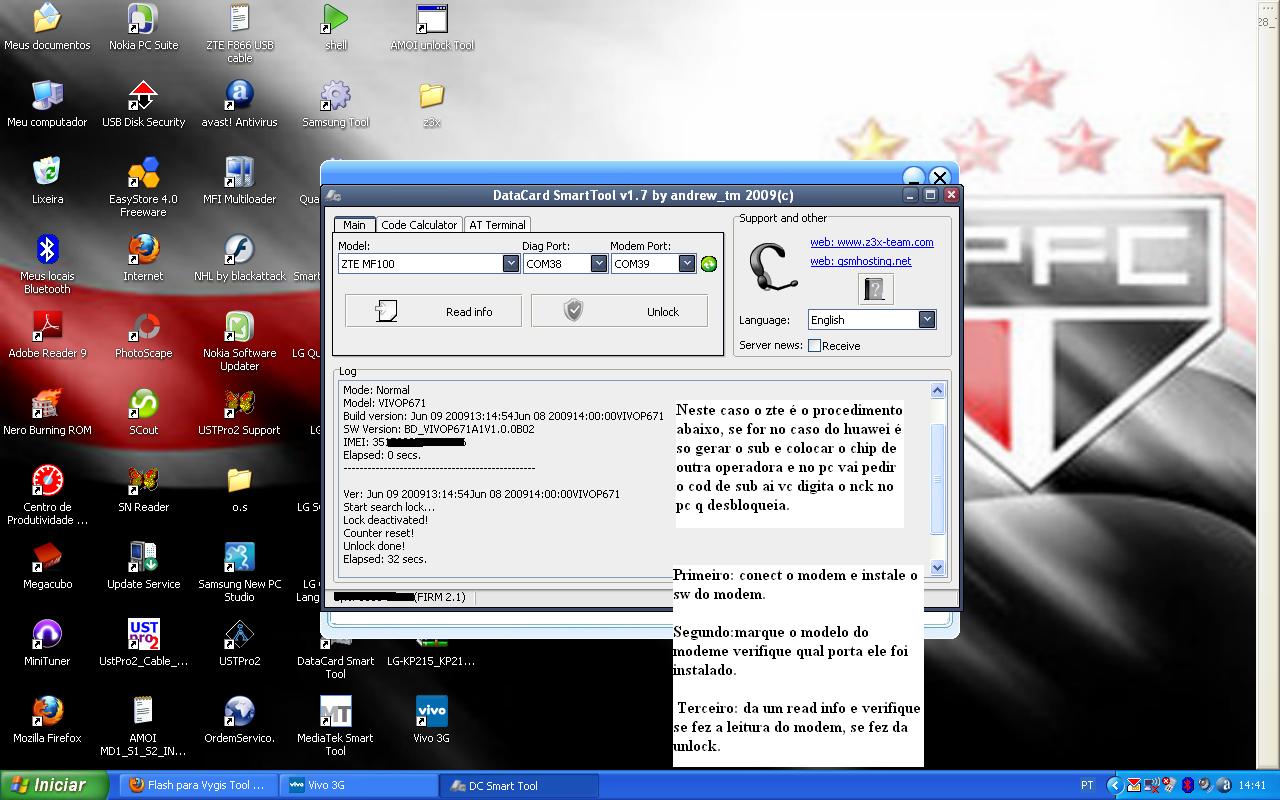Launch USTPro2 desktop icon

pos(239,643)
